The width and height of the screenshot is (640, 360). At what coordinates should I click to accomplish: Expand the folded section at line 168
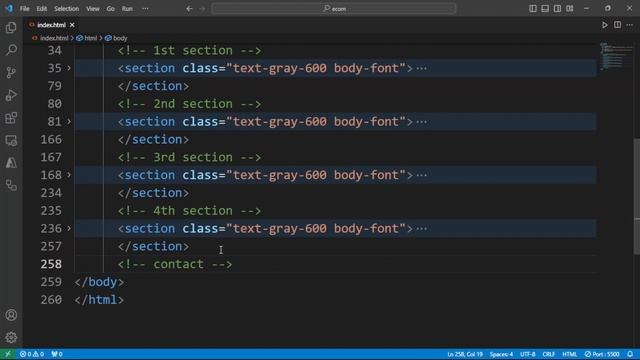pos(69,175)
